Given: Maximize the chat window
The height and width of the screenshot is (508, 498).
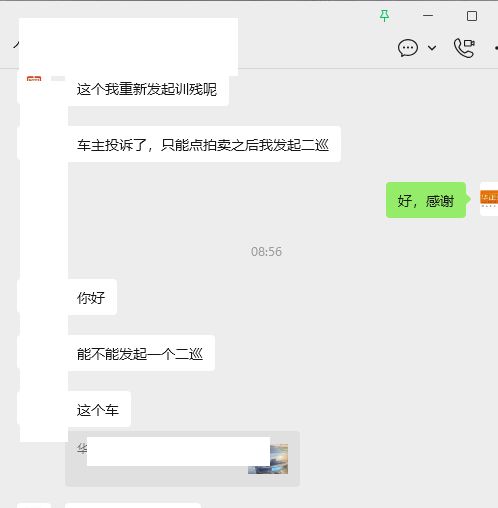Looking at the screenshot, I should (472, 16).
